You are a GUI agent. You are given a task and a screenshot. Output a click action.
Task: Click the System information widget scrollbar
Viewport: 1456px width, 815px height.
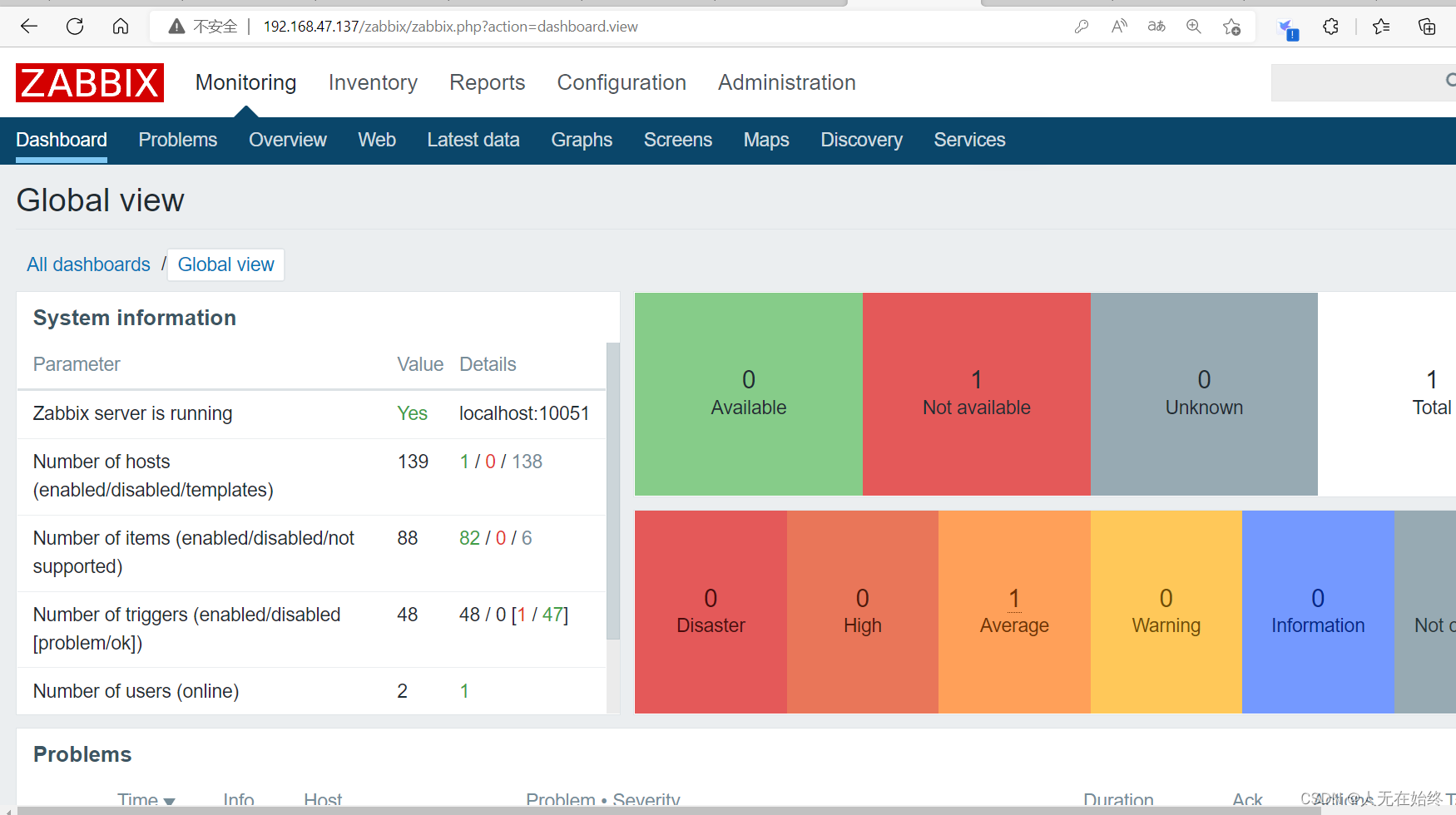point(613,491)
